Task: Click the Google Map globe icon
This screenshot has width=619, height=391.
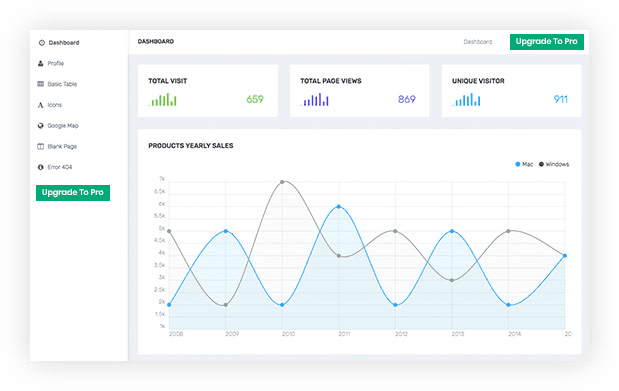Action: (41, 126)
